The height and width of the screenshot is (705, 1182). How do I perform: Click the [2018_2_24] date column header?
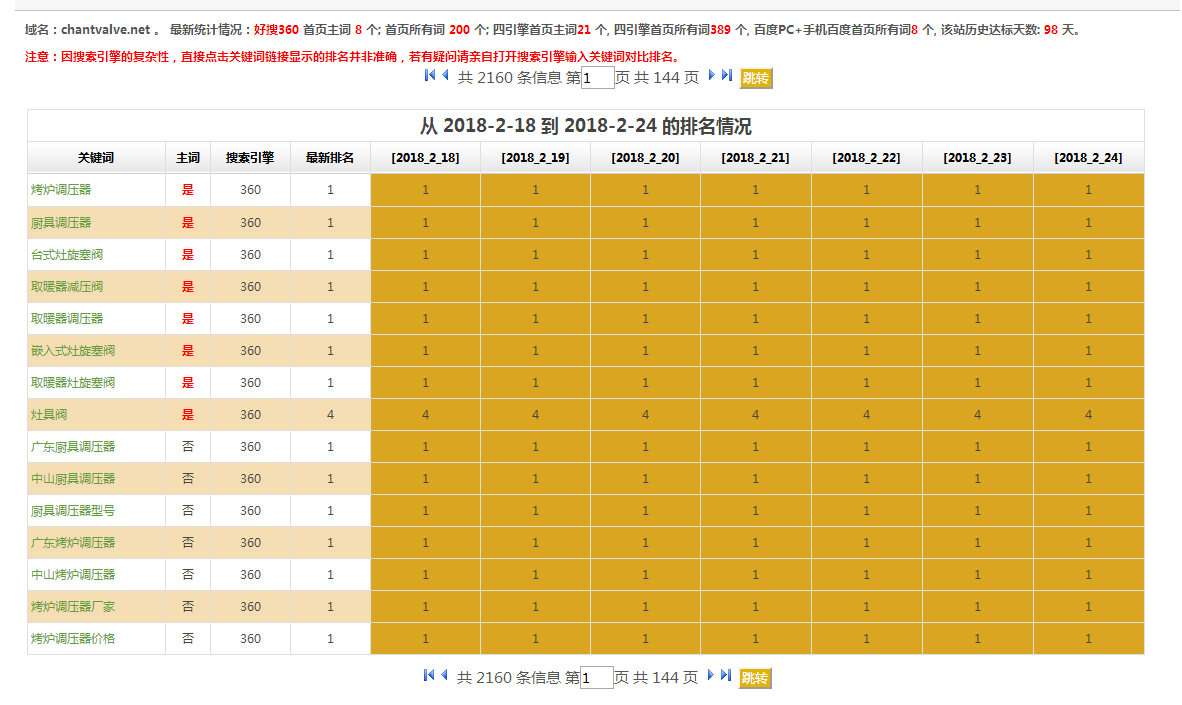[1088, 158]
